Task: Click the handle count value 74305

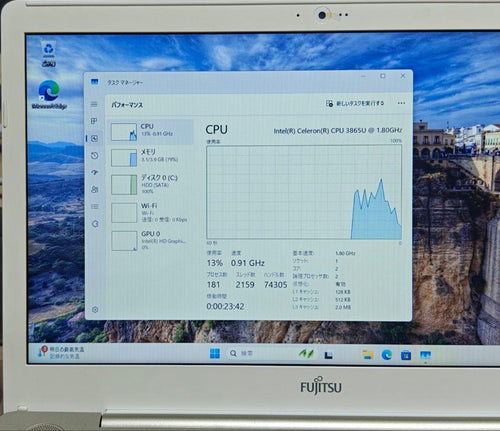Action: (x=275, y=285)
